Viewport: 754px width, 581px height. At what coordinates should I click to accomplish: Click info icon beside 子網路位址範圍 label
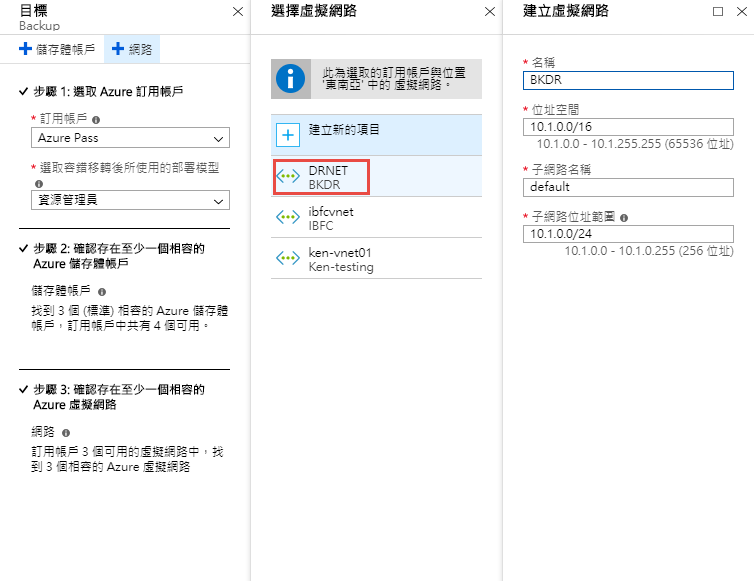pyautogui.click(x=624, y=218)
